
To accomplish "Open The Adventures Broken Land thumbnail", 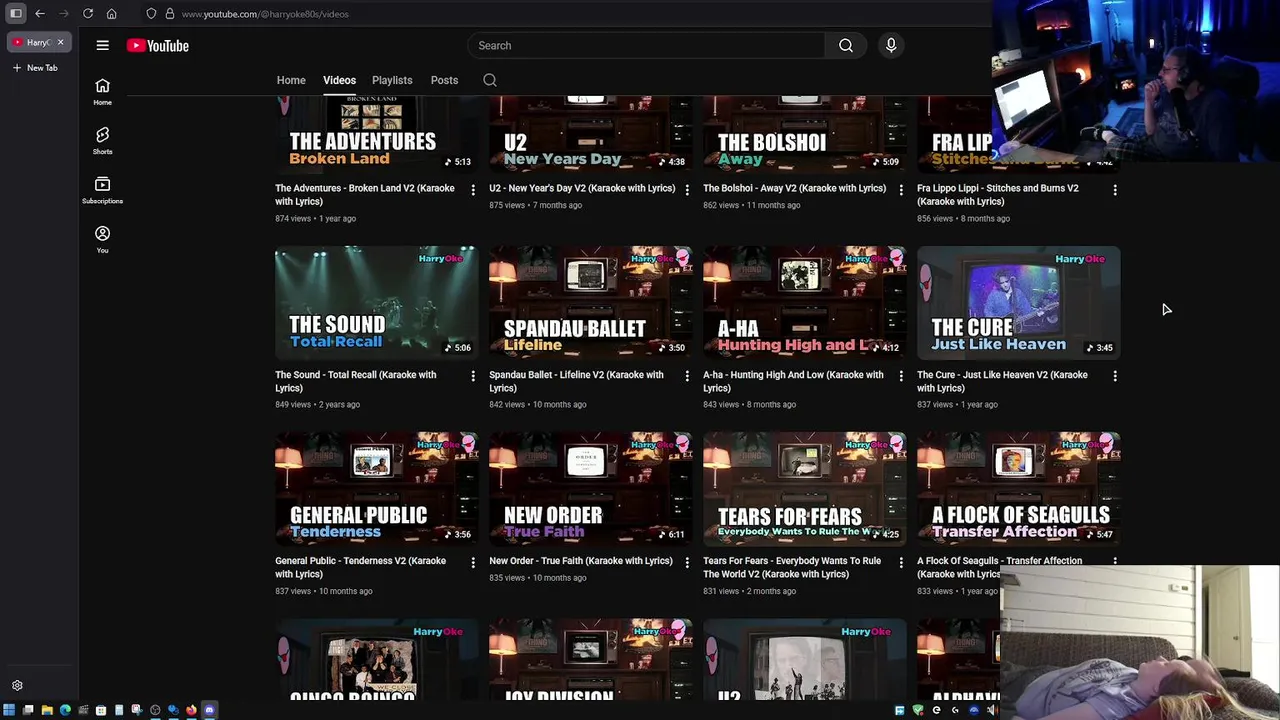I will pyautogui.click(x=377, y=135).
